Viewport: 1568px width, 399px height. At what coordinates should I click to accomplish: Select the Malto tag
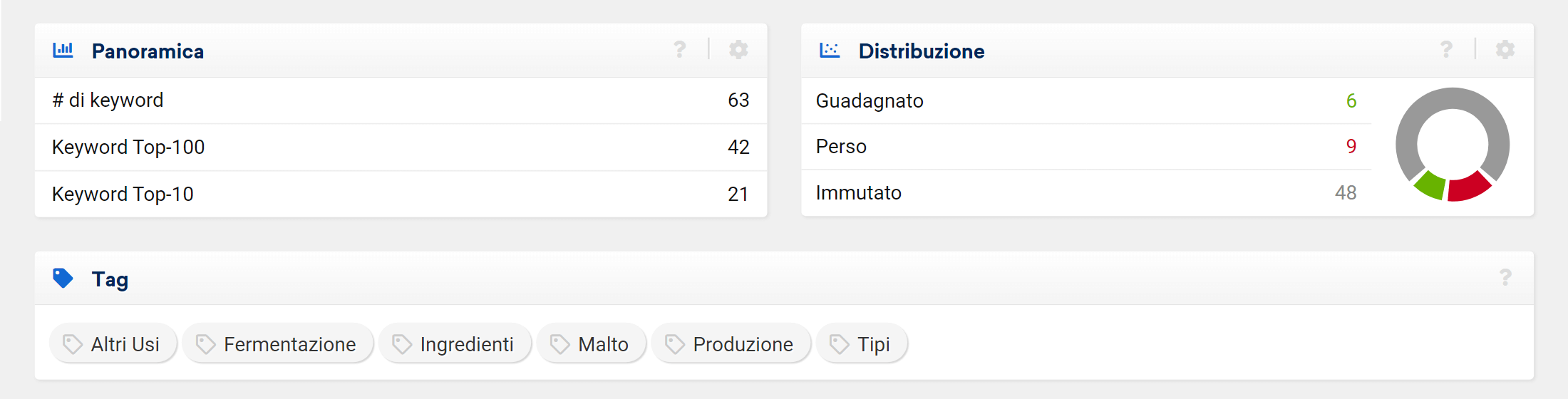point(591,344)
